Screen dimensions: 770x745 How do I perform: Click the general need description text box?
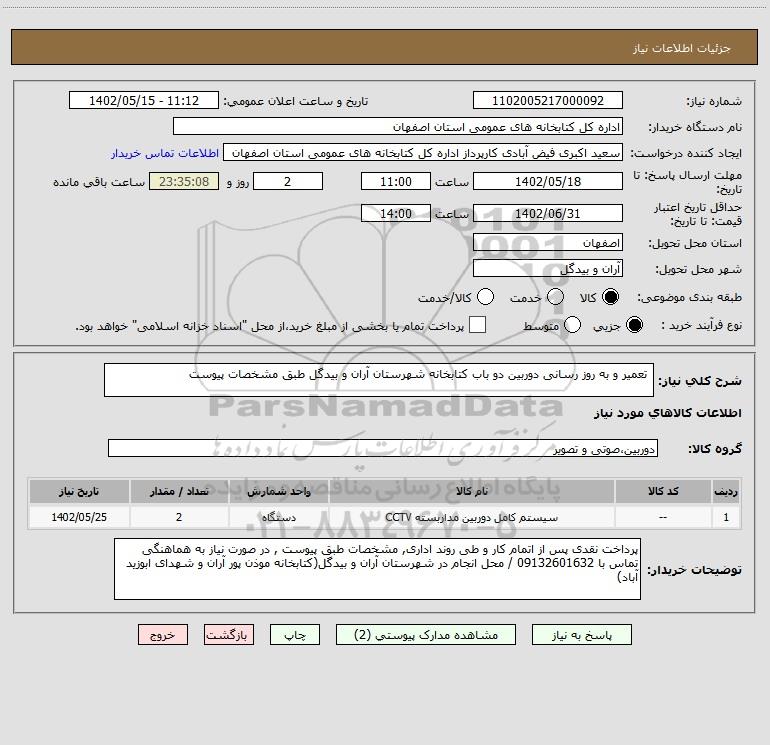tap(379, 380)
